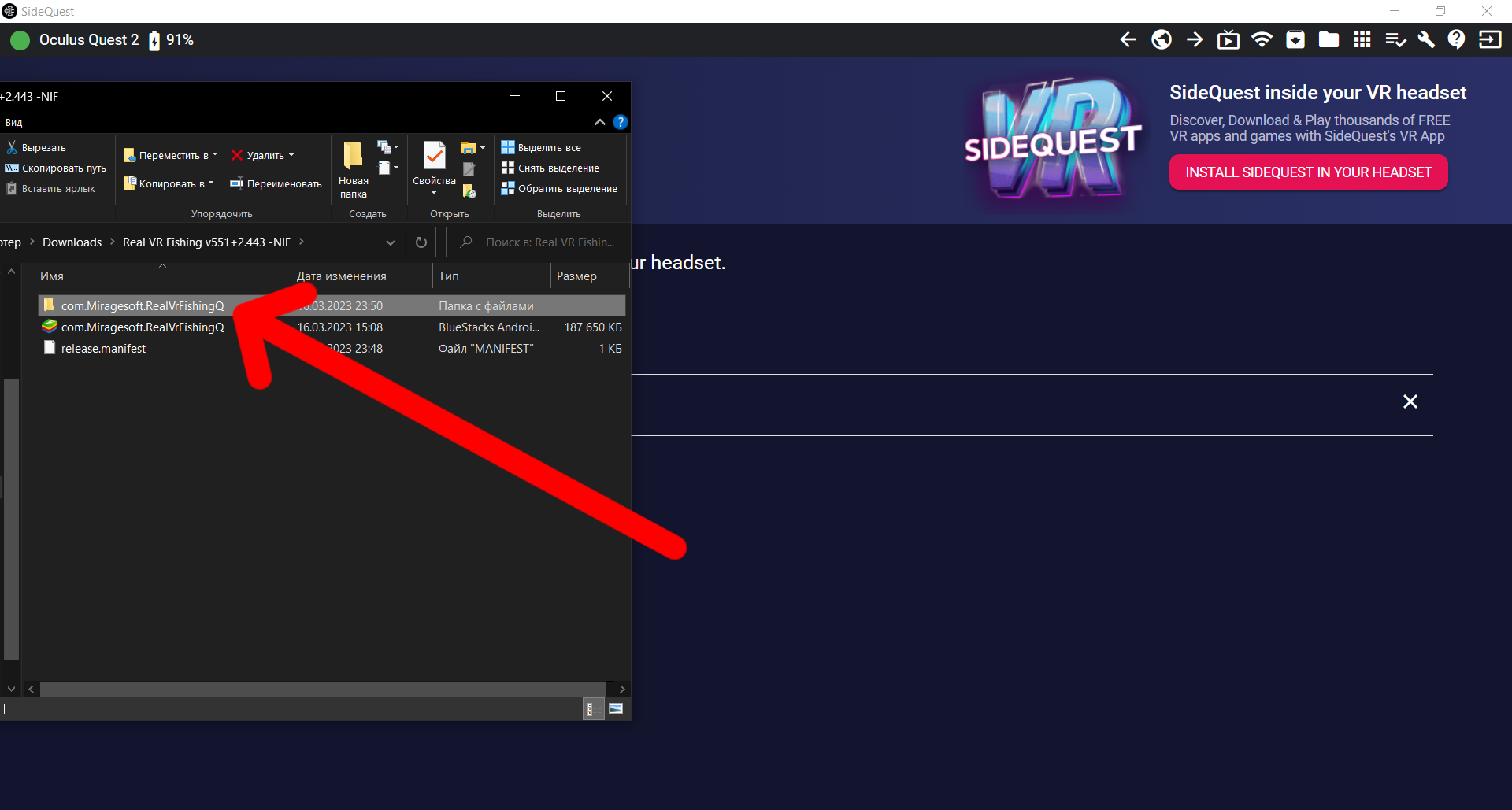Screen dimensions: 1512x810
Task: Click Скопировать путь in the ribbon
Action: coord(56,168)
